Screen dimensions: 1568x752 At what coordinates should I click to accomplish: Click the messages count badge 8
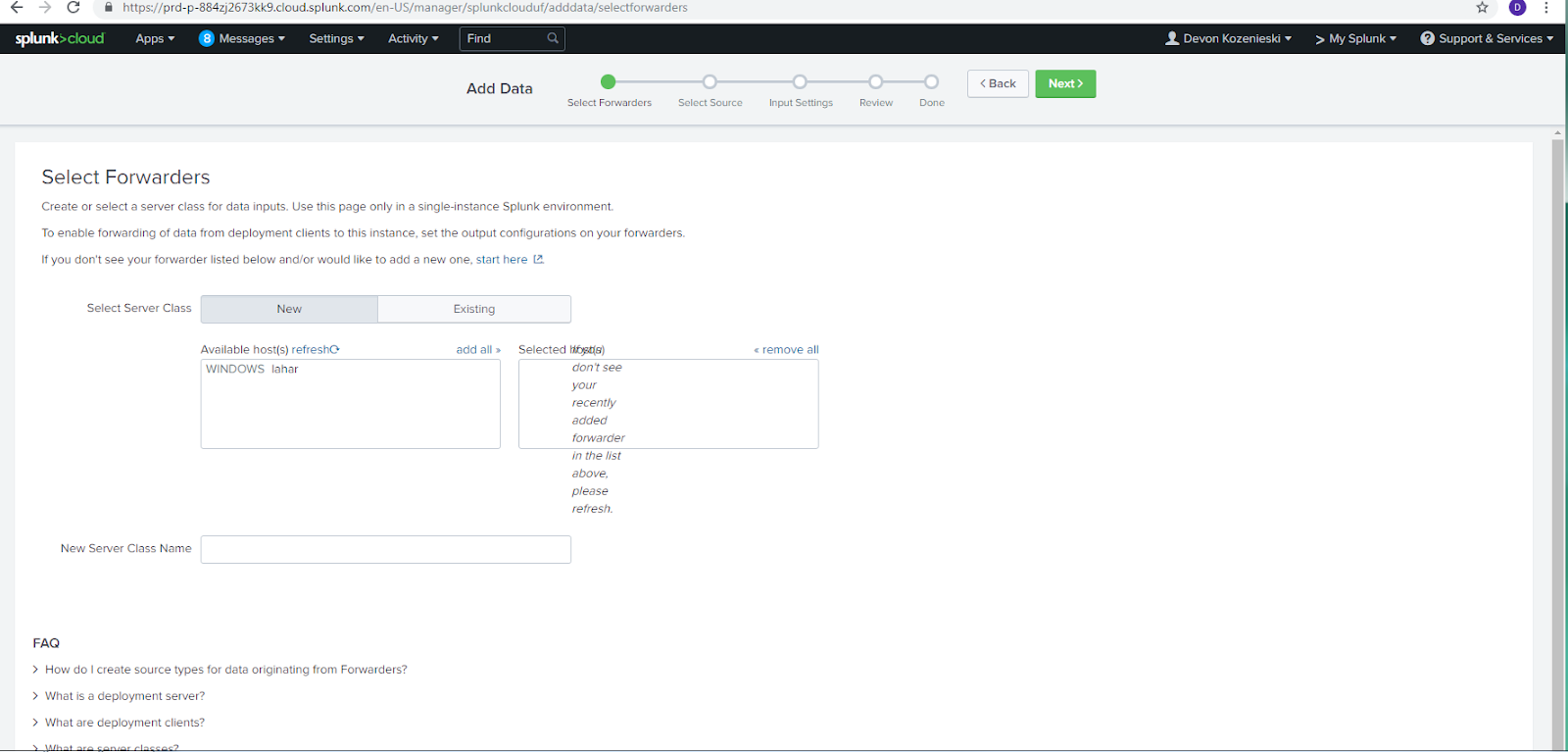[207, 38]
